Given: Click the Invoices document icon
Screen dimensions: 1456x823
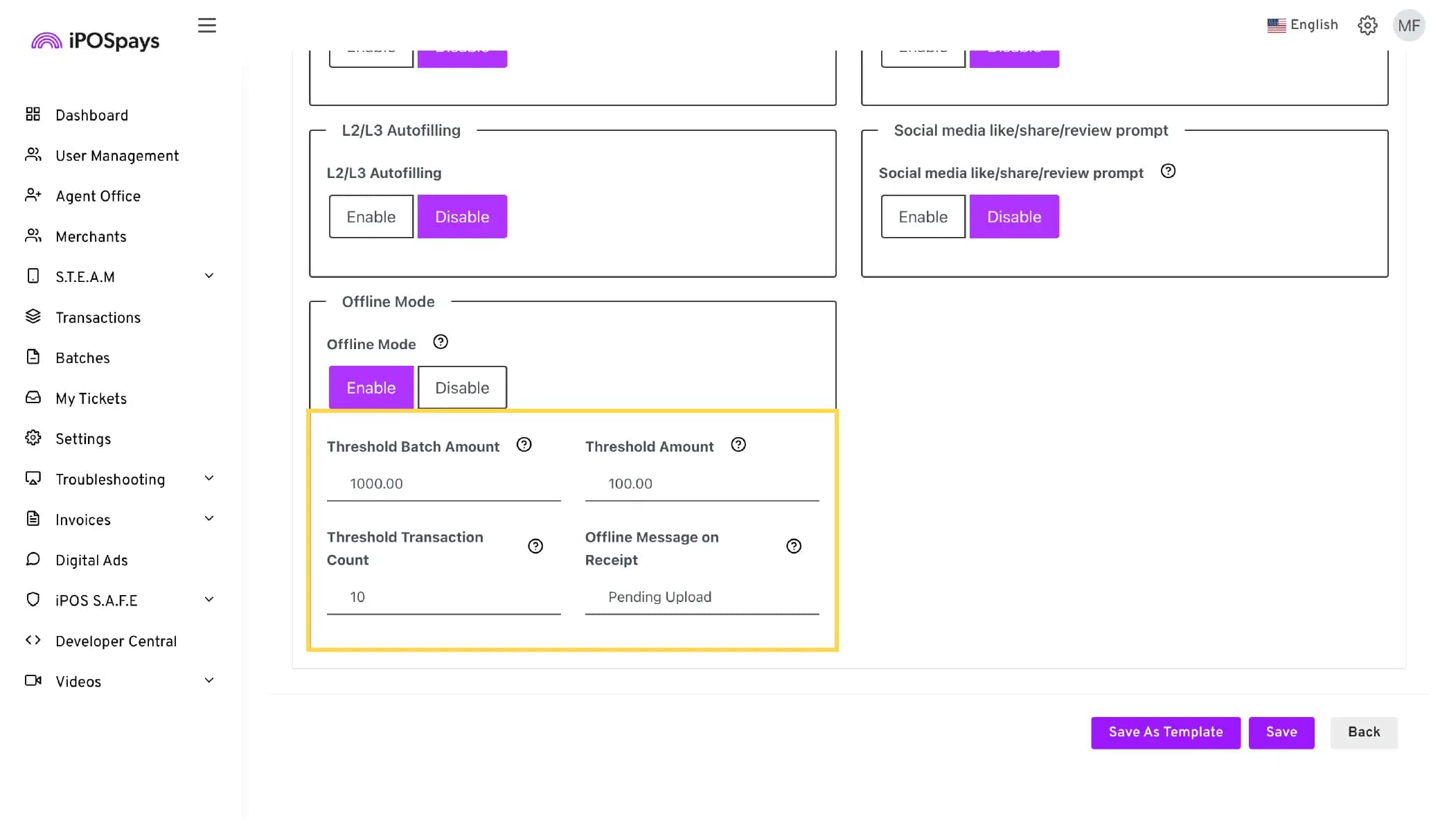Looking at the screenshot, I should pos(33,519).
